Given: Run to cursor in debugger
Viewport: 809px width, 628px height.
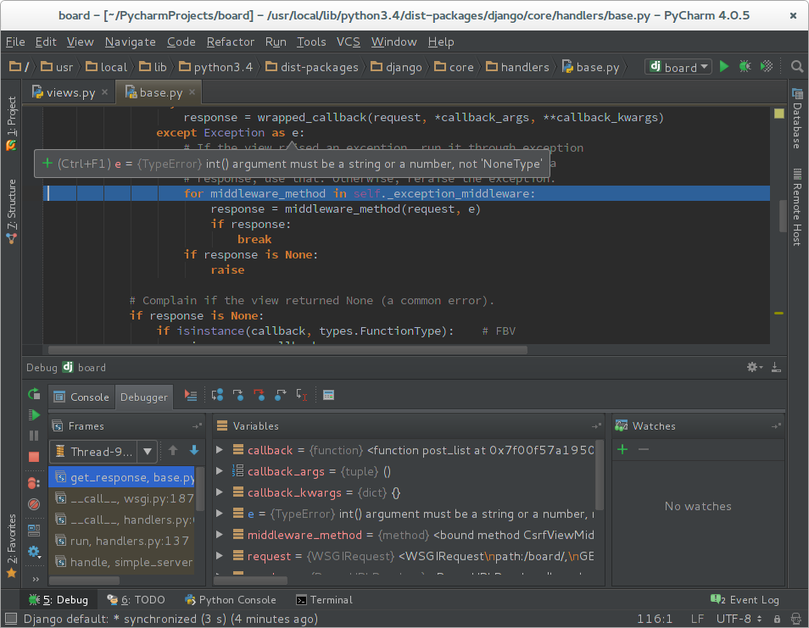Looking at the screenshot, I should coord(301,396).
